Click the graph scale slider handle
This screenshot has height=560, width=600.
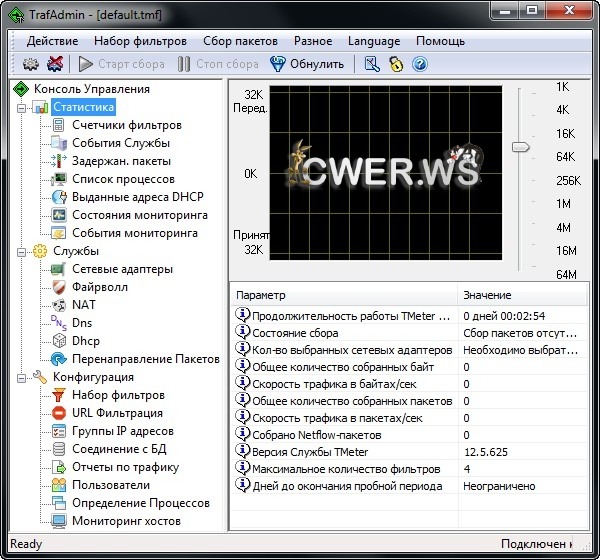(520, 148)
